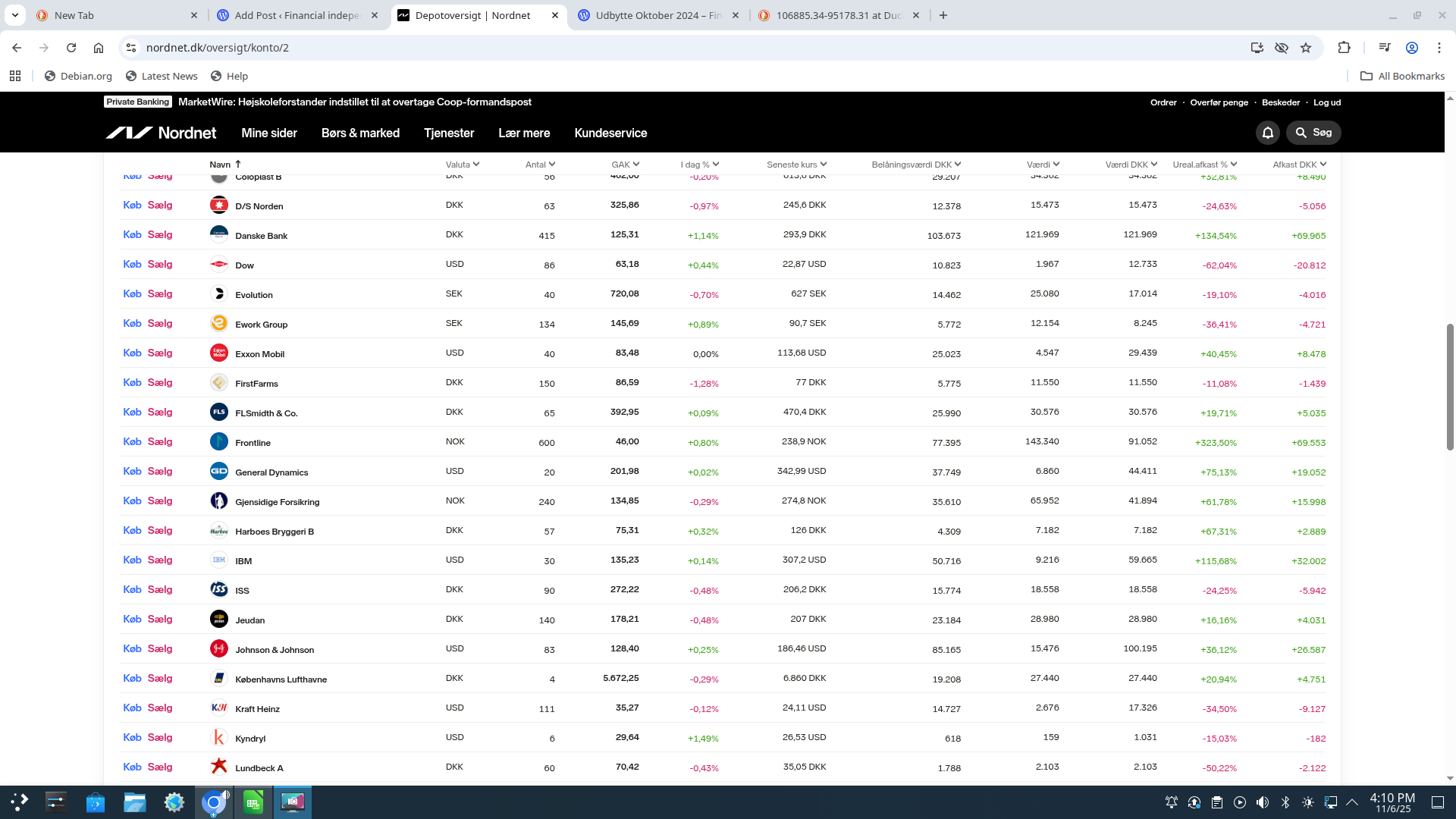Image resolution: width=1456 pixels, height=819 pixels.
Task: Open Chrome from the taskbar
Action: [214, 802]
